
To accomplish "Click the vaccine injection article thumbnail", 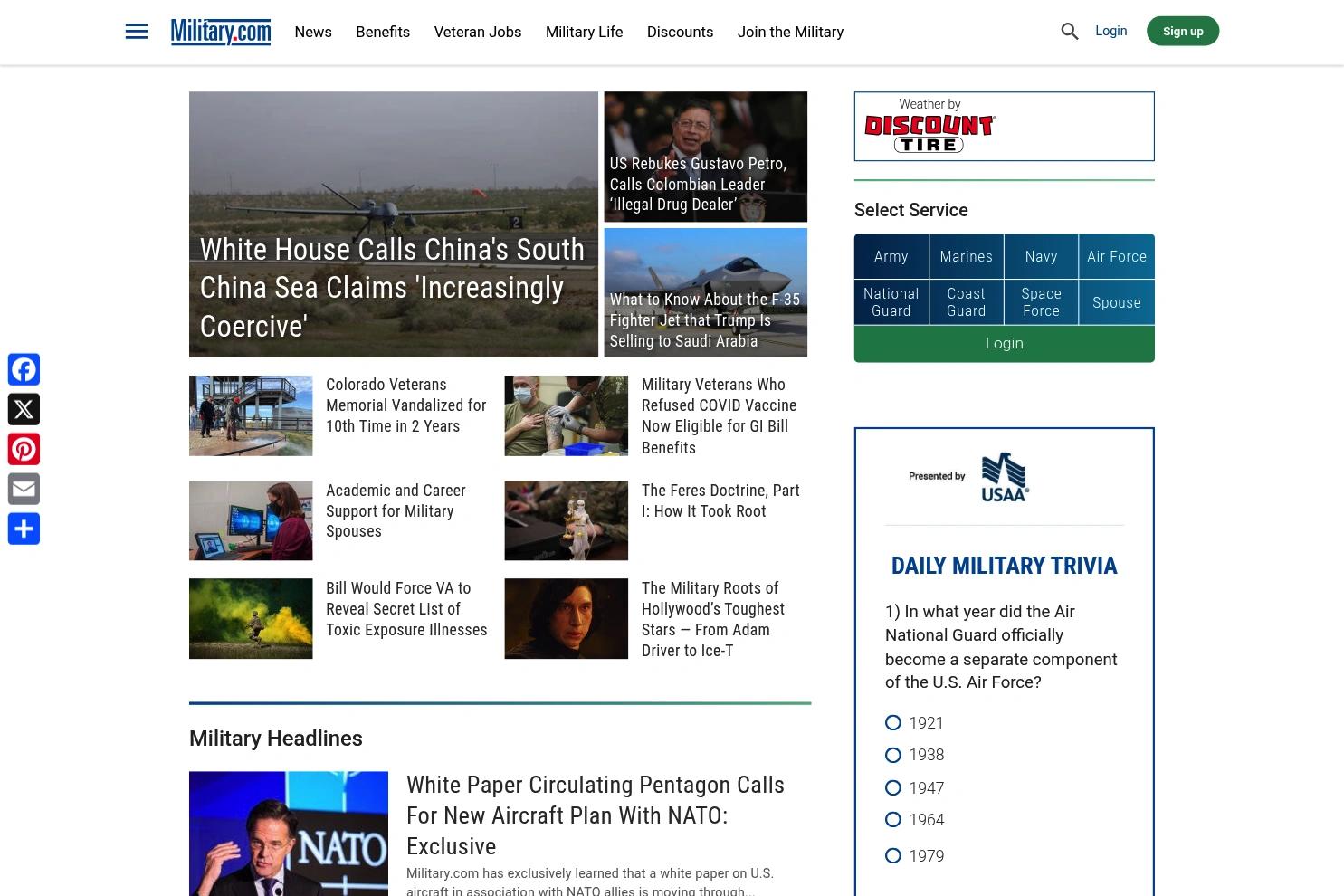I will tap(567, 415).
